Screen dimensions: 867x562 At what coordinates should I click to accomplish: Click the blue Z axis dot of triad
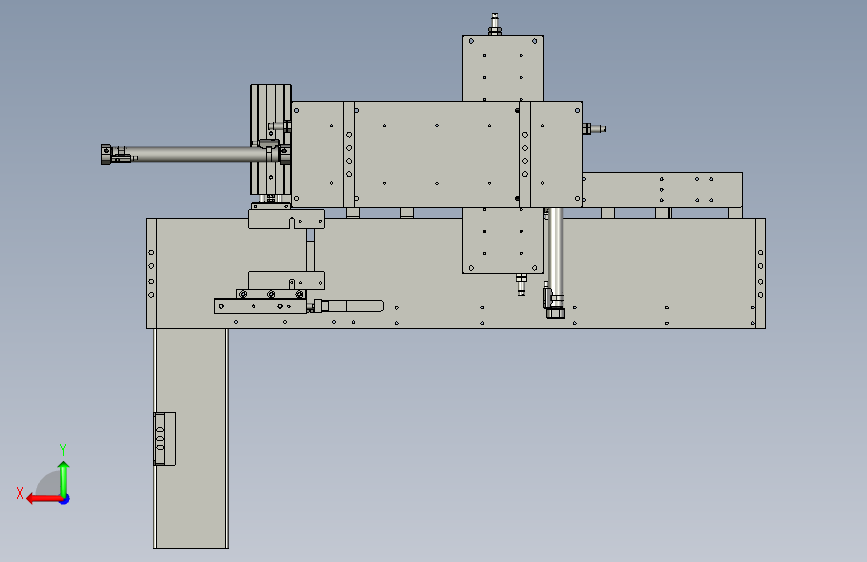coord(65,499)
